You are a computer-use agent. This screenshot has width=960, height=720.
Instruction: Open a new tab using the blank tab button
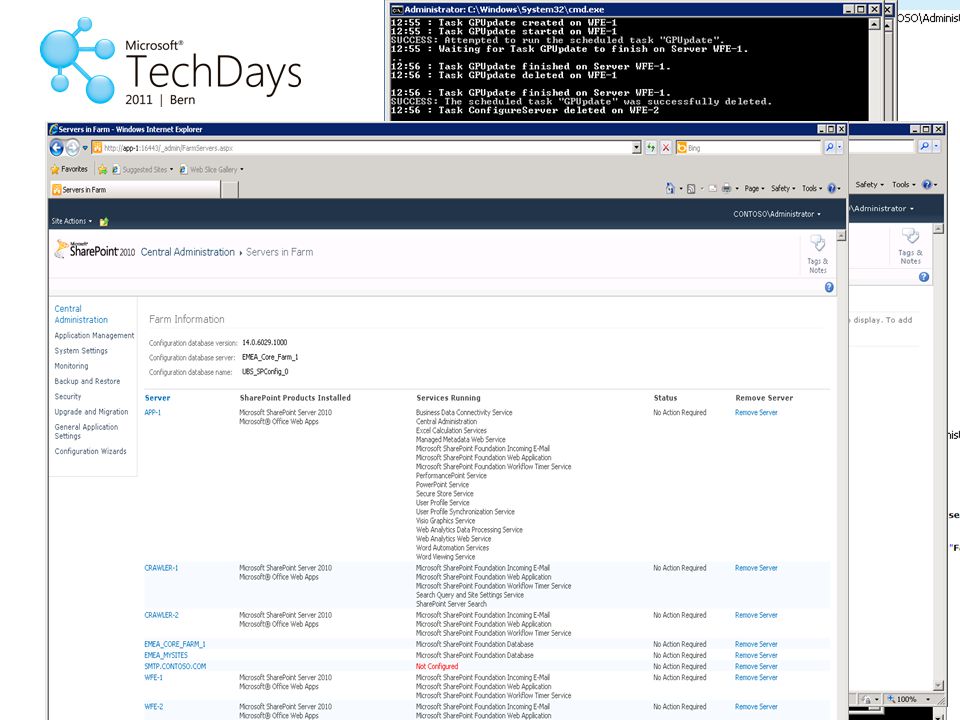pos(230,190)
